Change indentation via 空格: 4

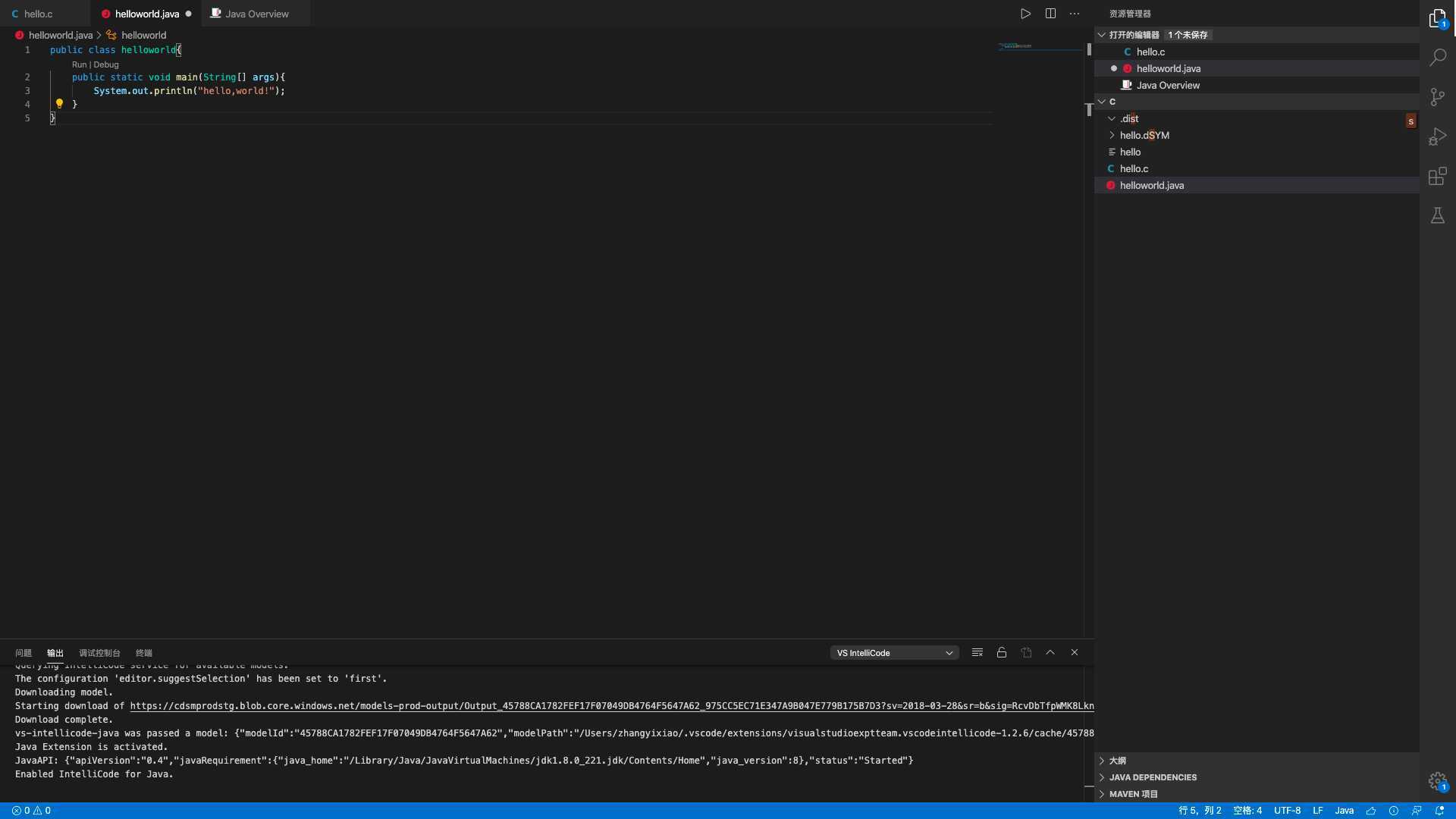(1247, 811)
